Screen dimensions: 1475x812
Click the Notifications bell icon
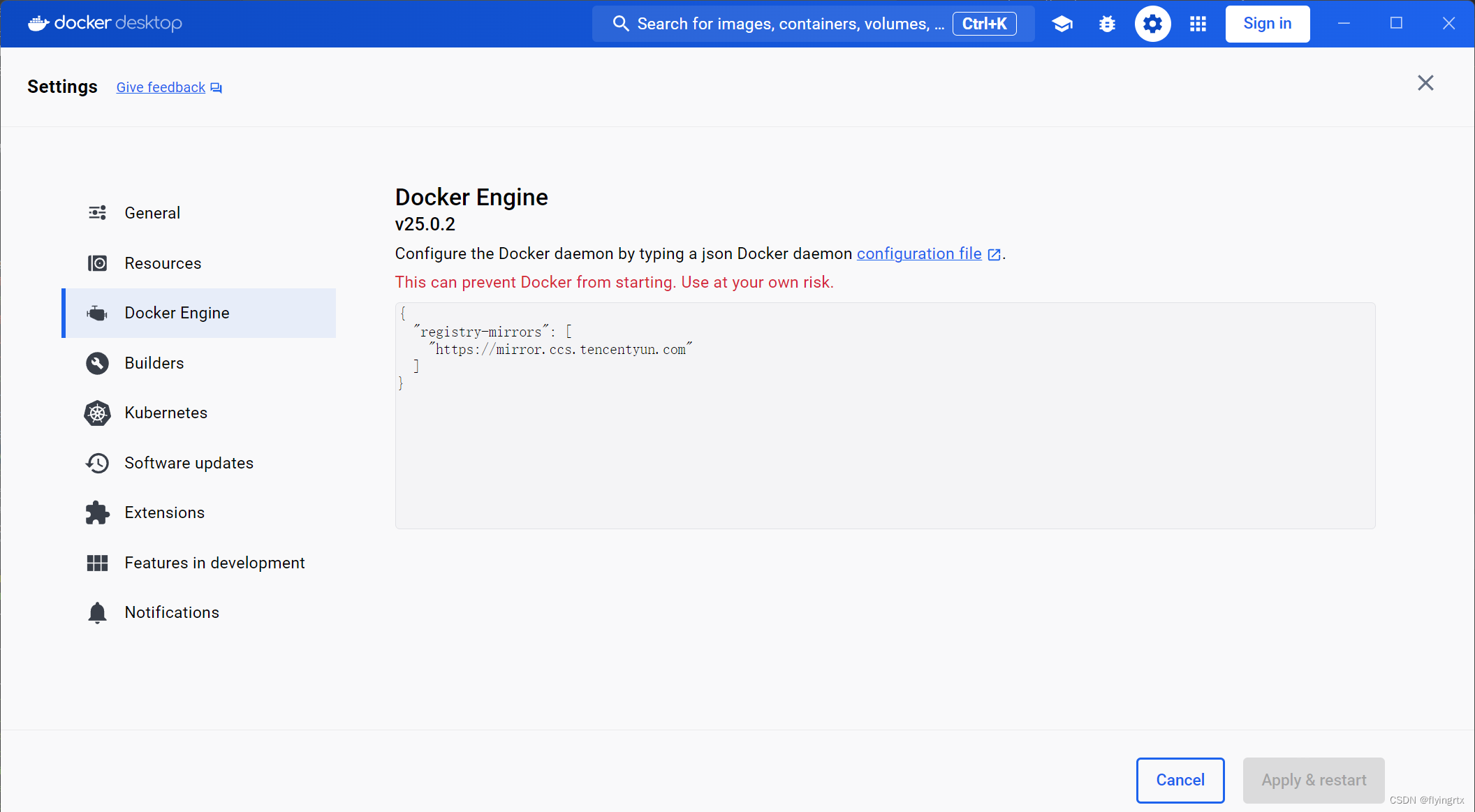pos(97,612)
